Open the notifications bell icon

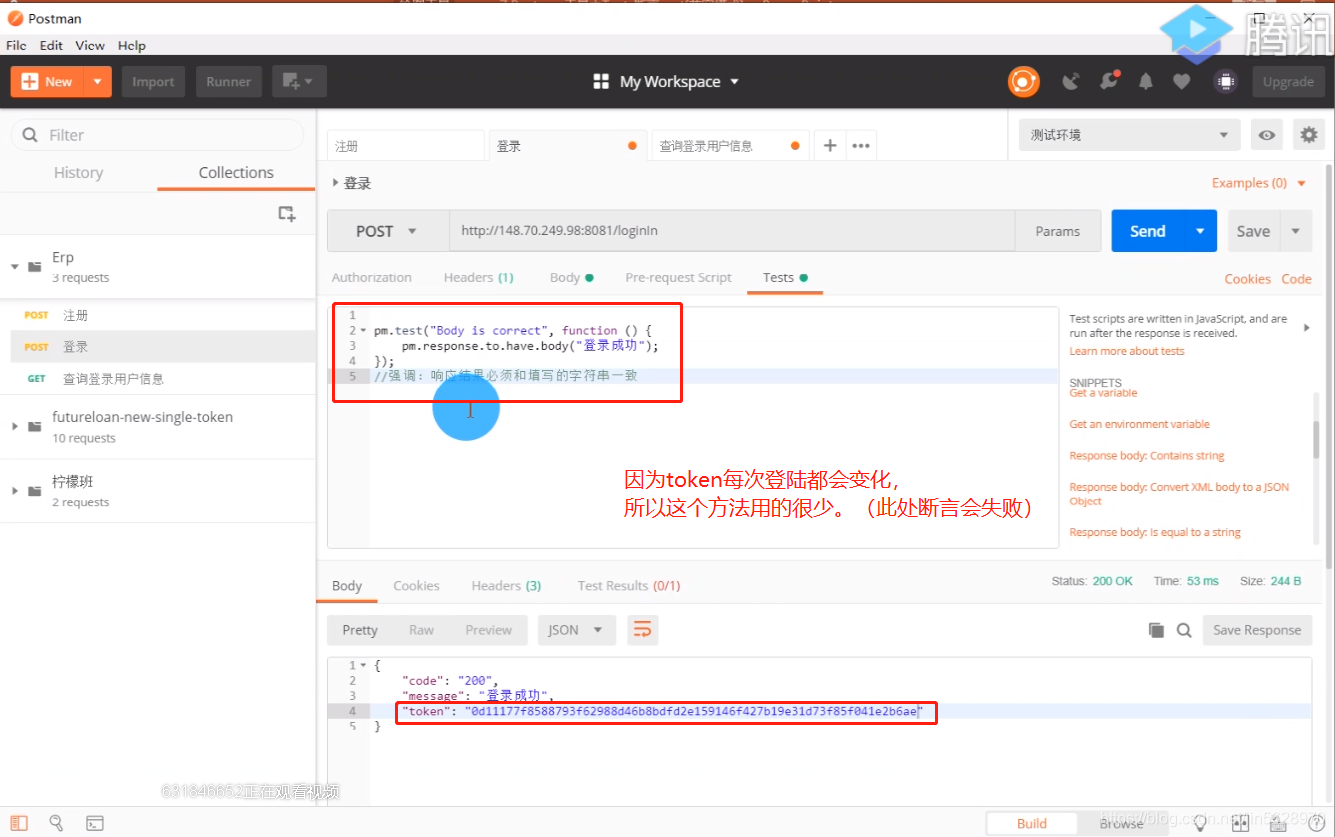point(1146,82)
